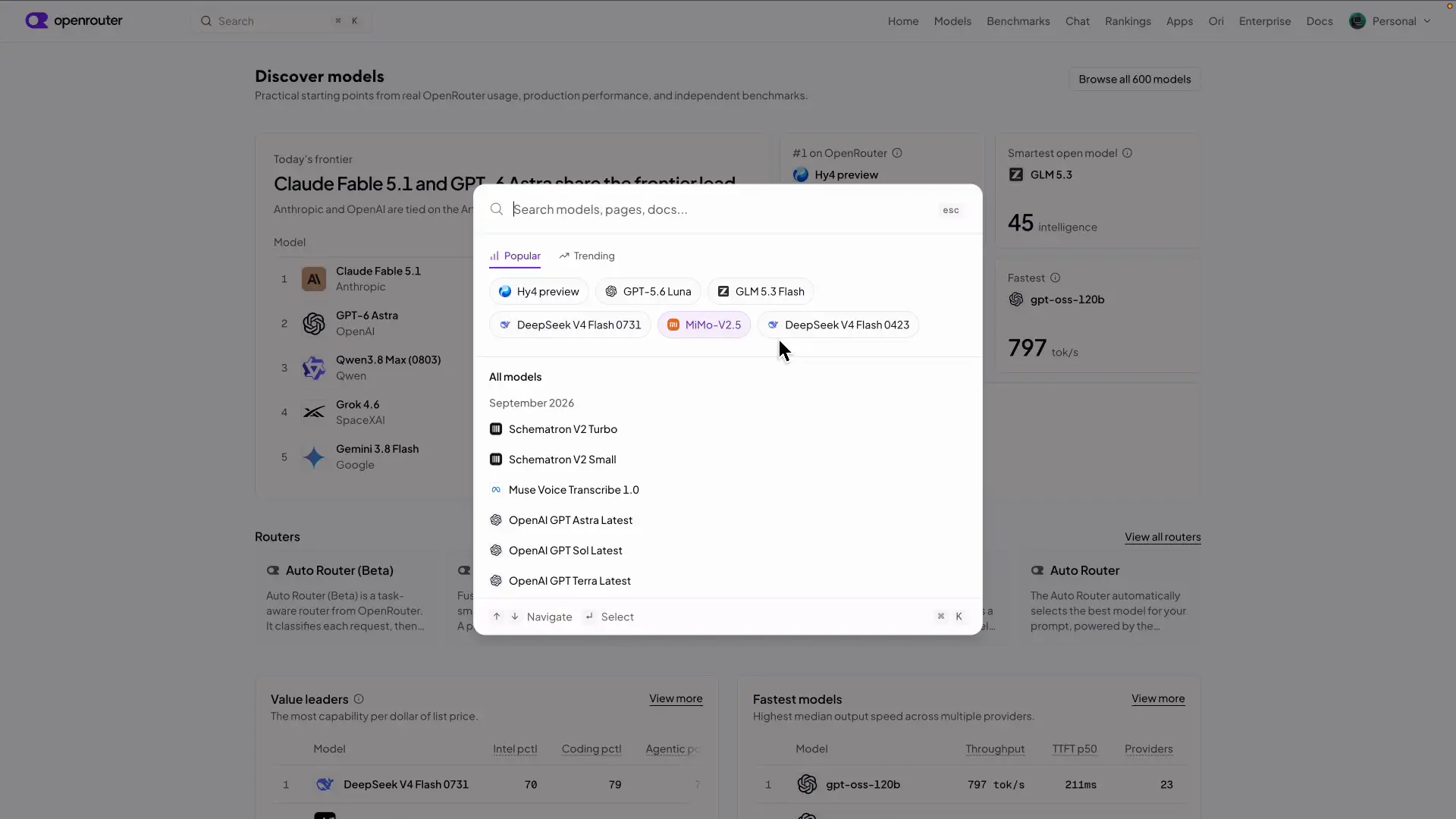The image size is (1456, 819).
Task: Click info icon beside Value leaders
Action: (x=359, y=699)
